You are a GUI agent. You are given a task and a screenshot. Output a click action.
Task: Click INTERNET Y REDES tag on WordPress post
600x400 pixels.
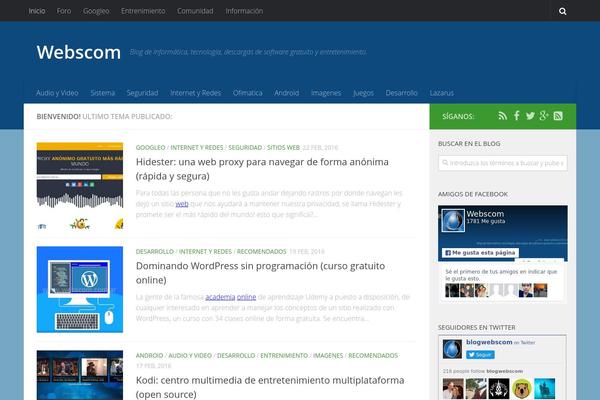point(205,251)
